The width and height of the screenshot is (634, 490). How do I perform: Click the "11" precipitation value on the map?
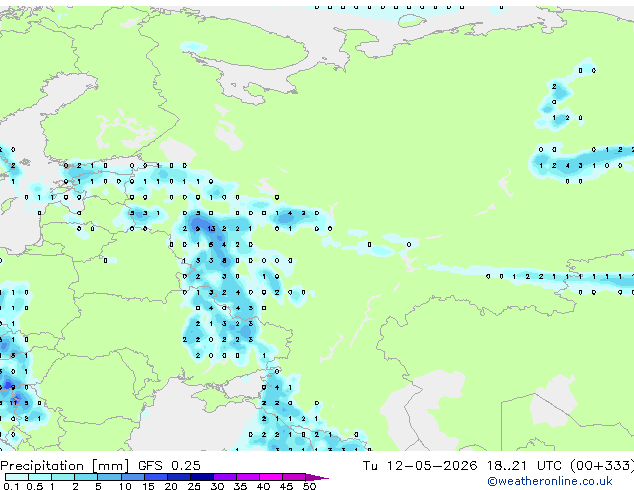(14, 403)
